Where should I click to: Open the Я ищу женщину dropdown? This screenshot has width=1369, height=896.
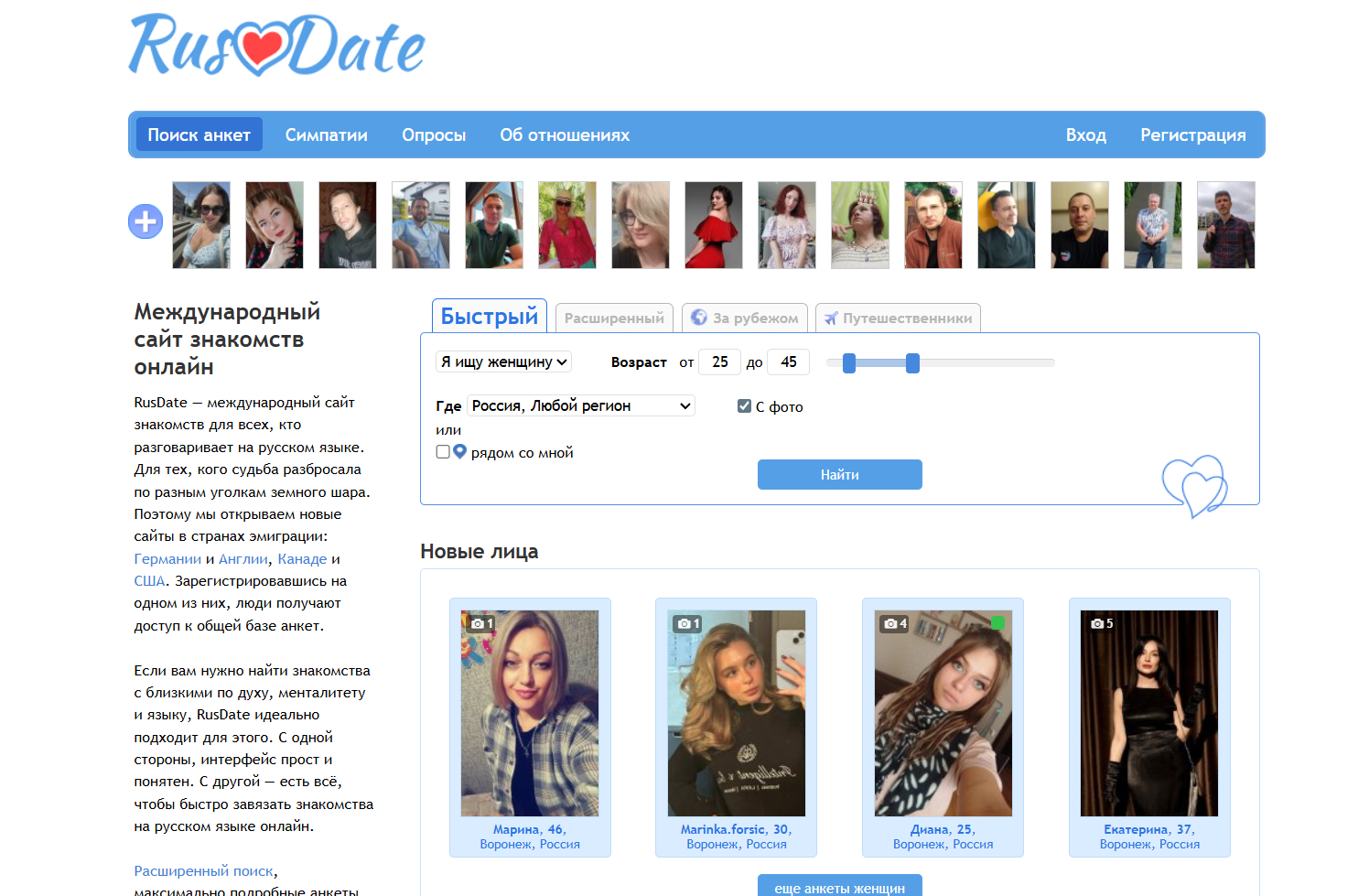point(503,362)
